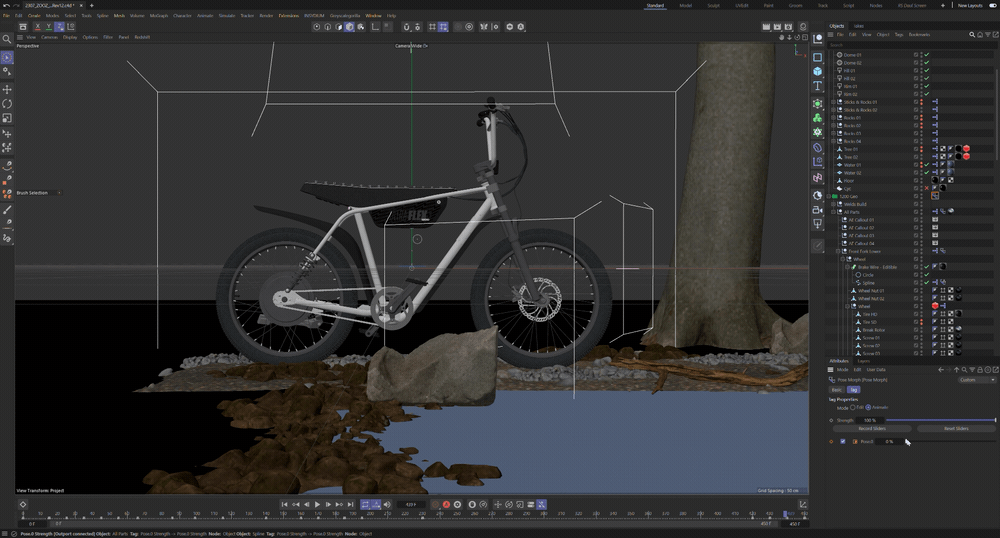
Task: Click the Strength value field
Action: point(870,420)
